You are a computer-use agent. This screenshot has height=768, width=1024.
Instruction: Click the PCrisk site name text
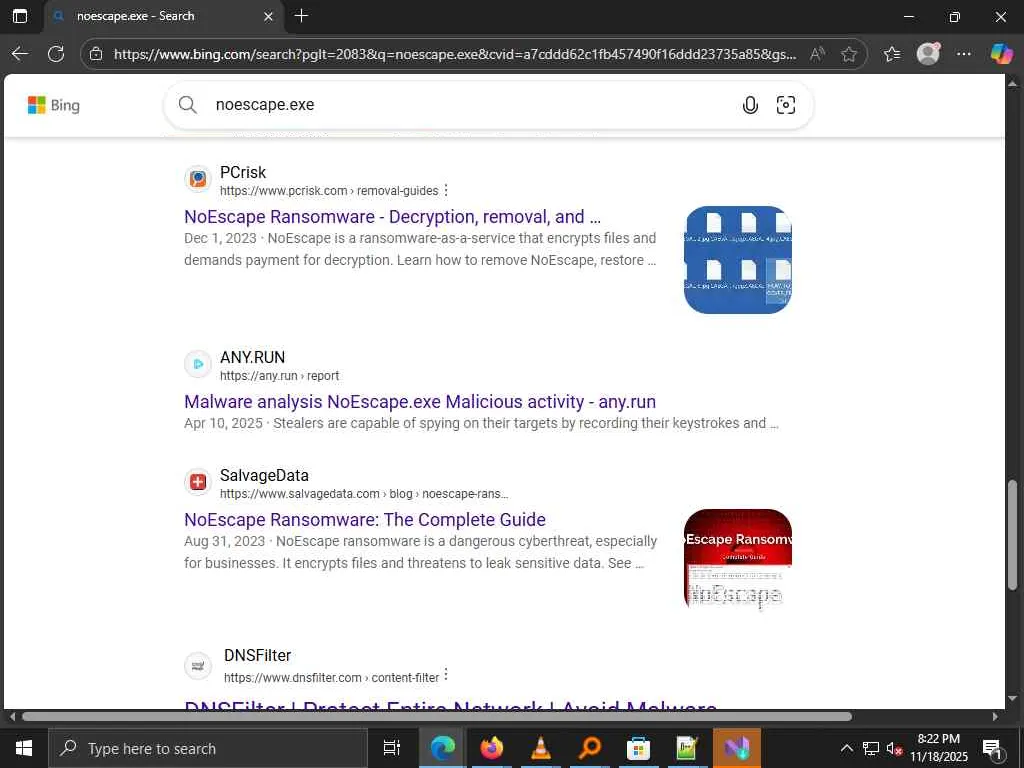pos(243,172)
